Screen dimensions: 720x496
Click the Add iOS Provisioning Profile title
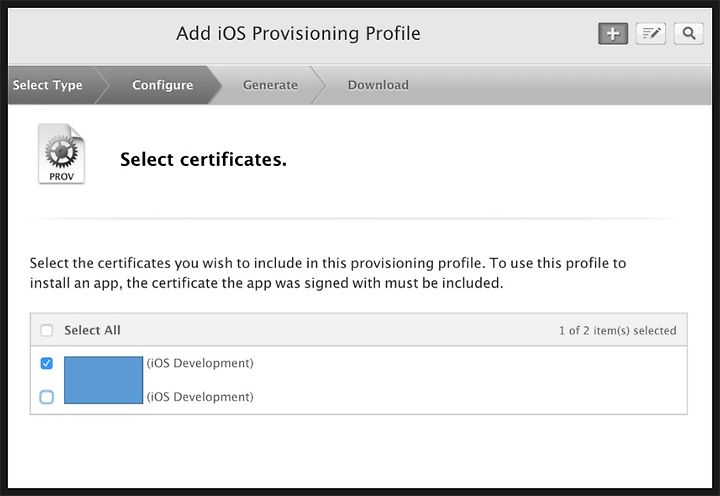[298, 34]
